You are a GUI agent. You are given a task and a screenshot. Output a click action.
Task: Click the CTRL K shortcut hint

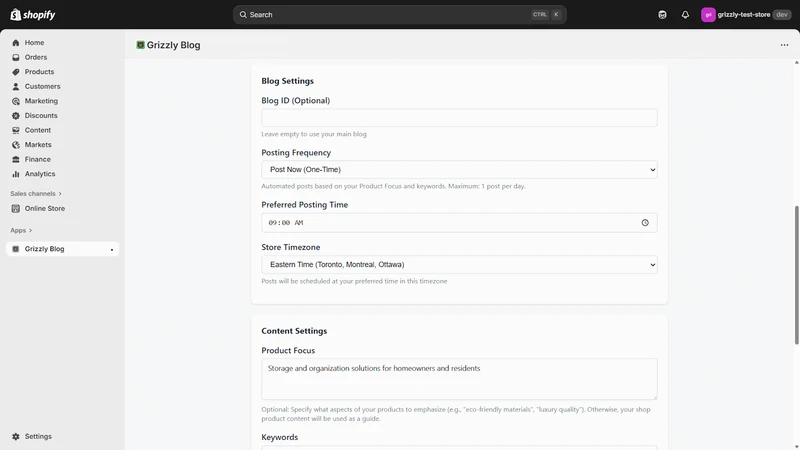point(546,15)
